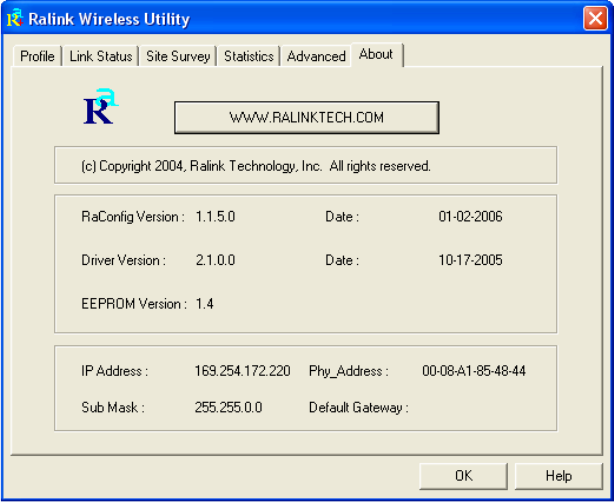Viewport: 614px width, 502px height.
Task: Click the Default Gateway label
Action: [358, 408]
